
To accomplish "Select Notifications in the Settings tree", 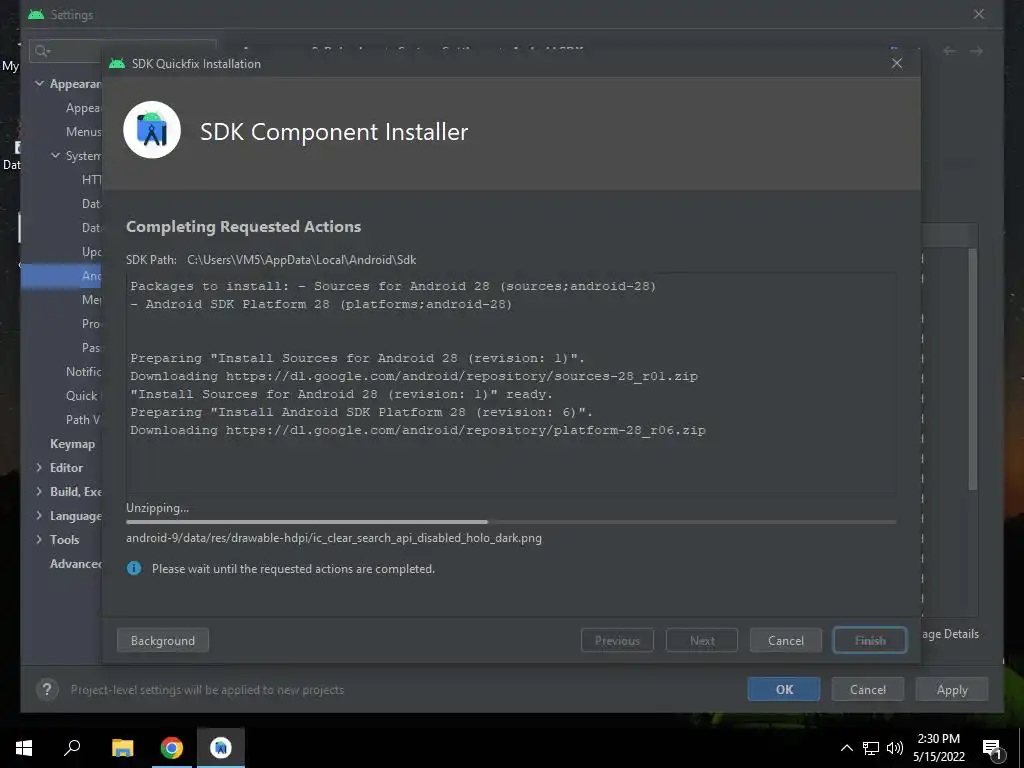I will click(84, 372).
